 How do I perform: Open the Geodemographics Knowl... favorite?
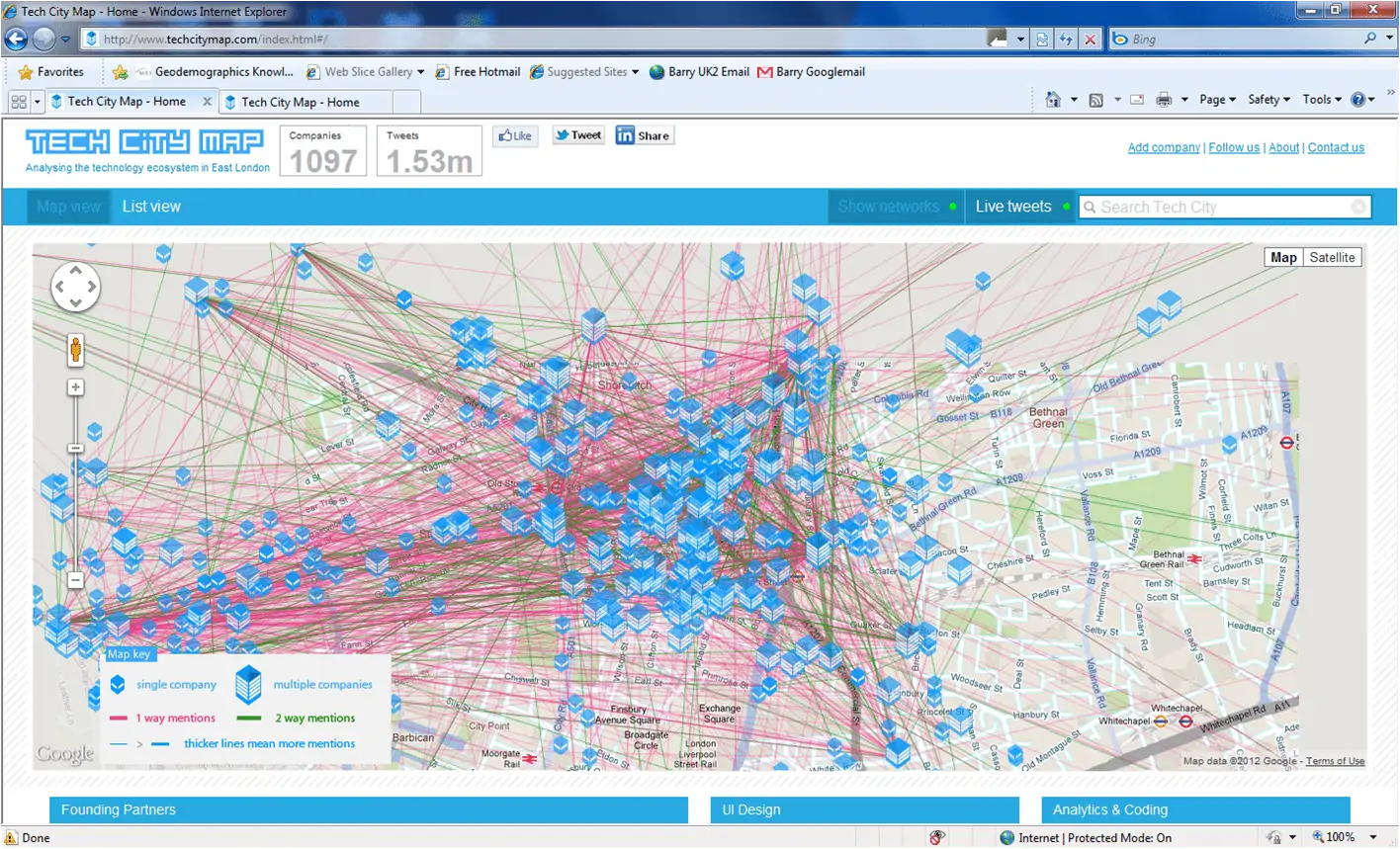(x=215, y=72)
